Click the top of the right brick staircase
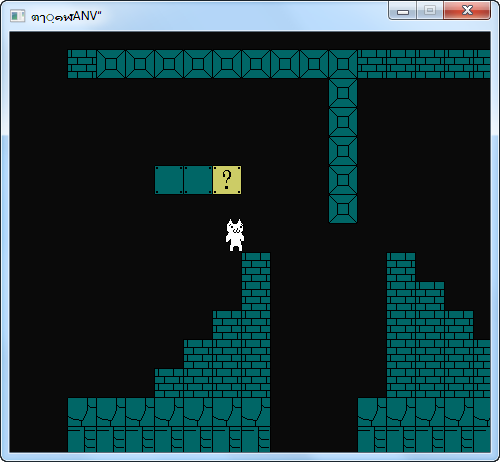This screenshot has width=500, height=462. click(x=401, y=267)
